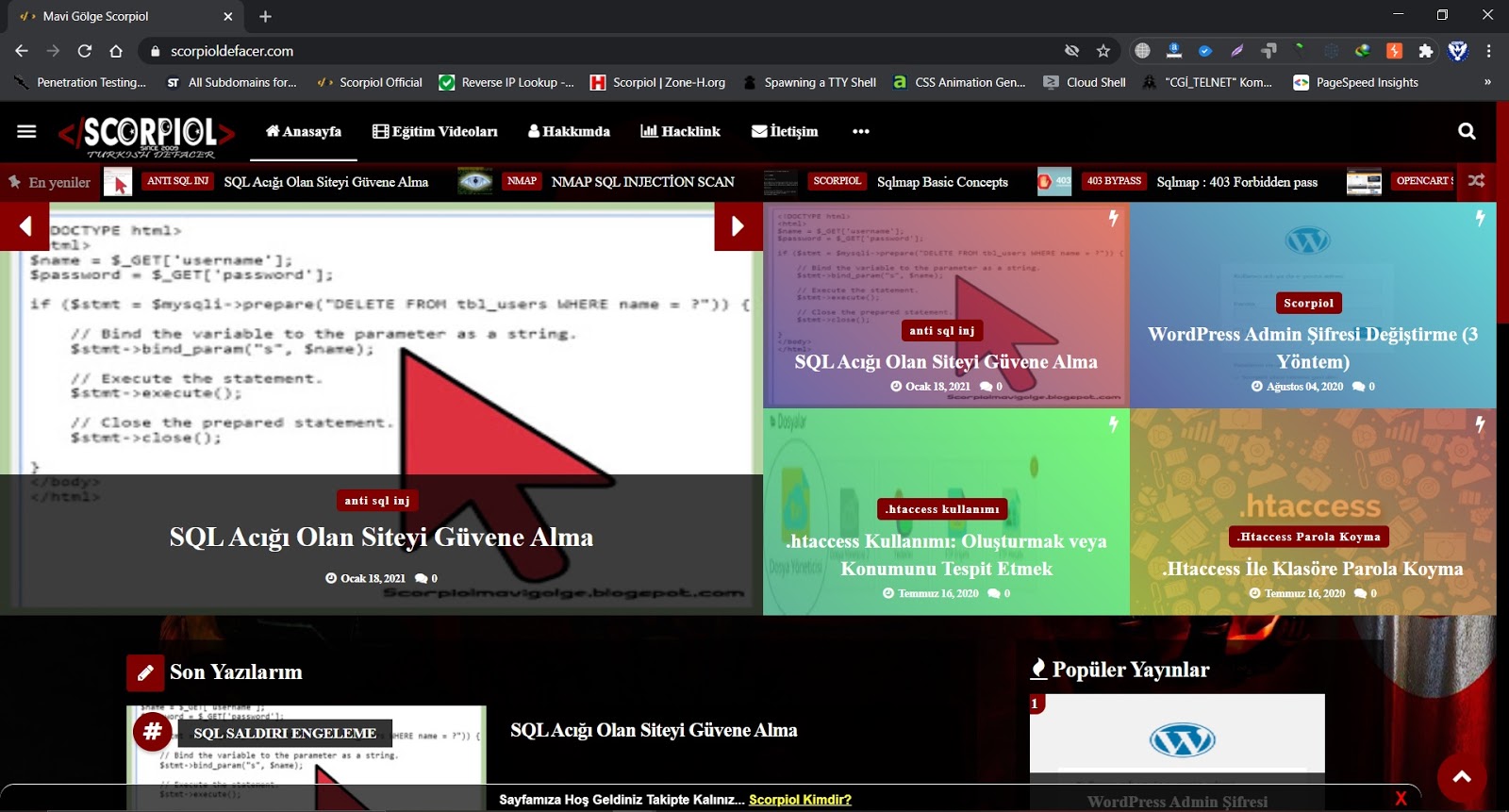Viewport: 1509px width, 812px height.
Task: Open the Eğitim Videoları menu item
Action: [x=435, y=131]
